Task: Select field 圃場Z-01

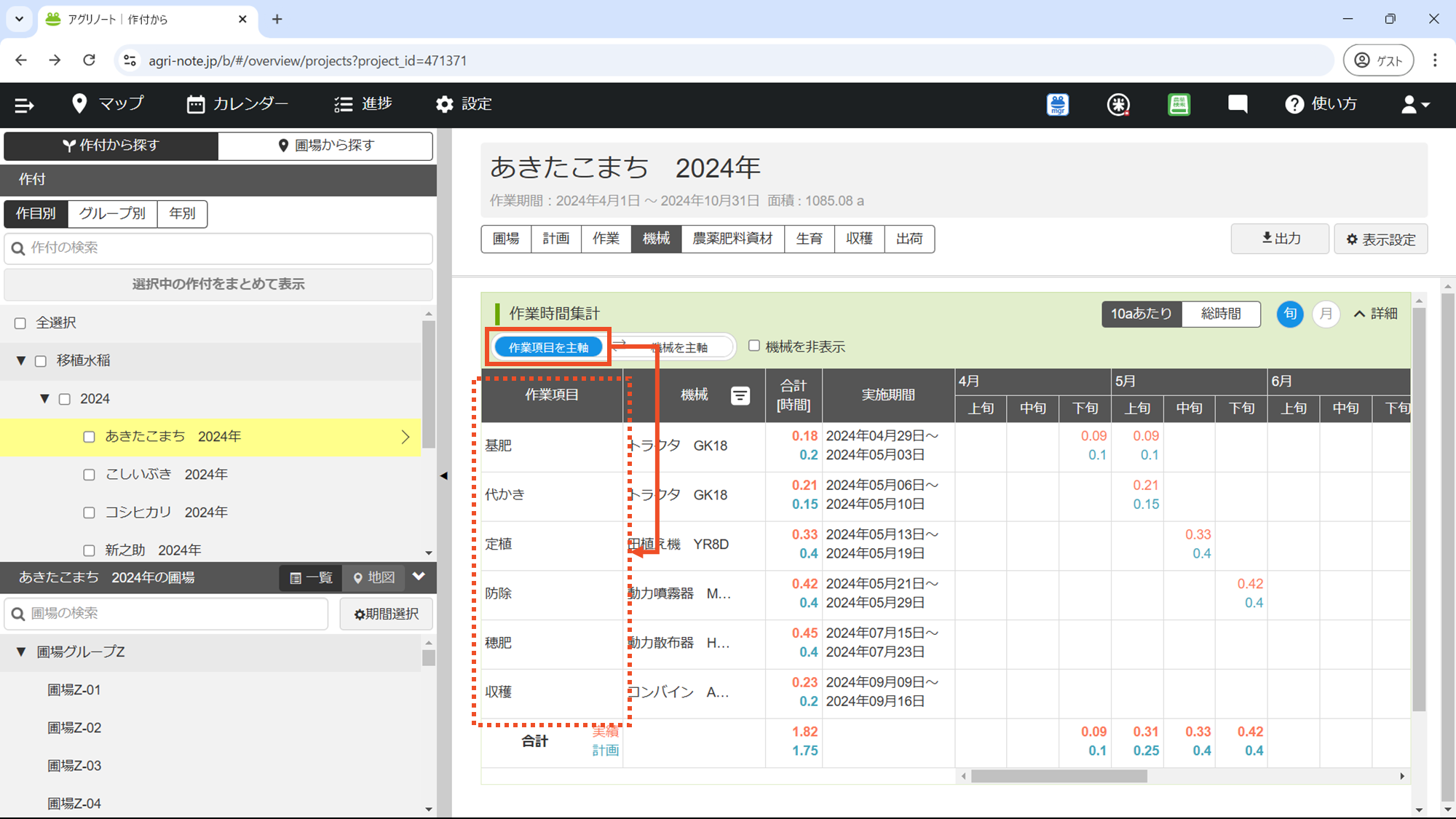Action: point(74,690)
